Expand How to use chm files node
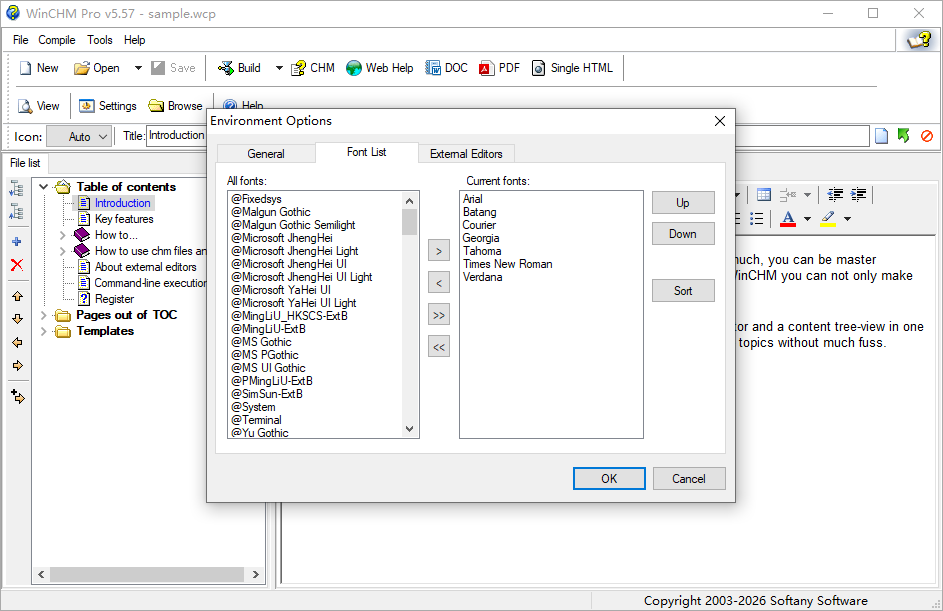 63,251
